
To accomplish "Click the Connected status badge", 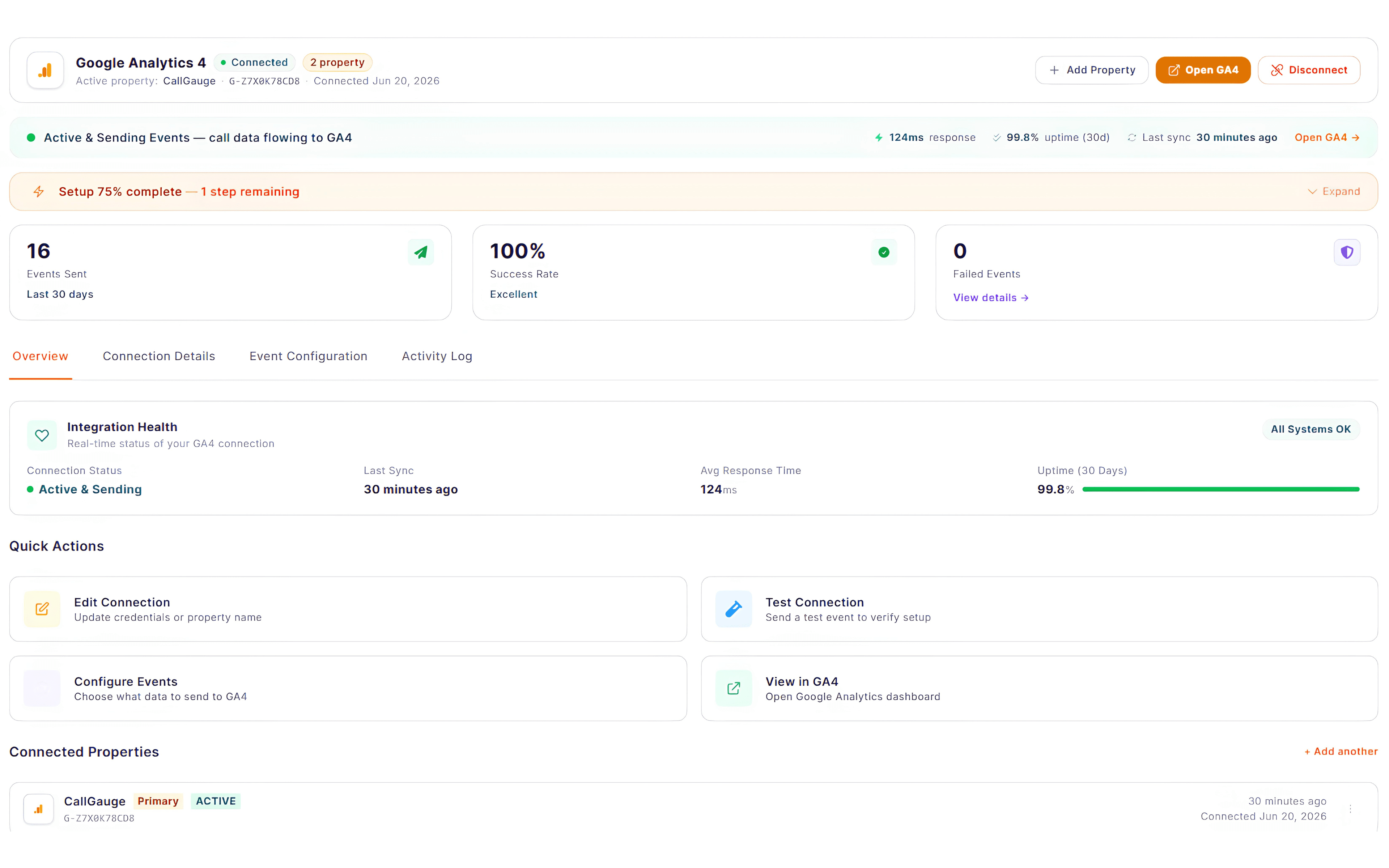I will coord(254,63).
